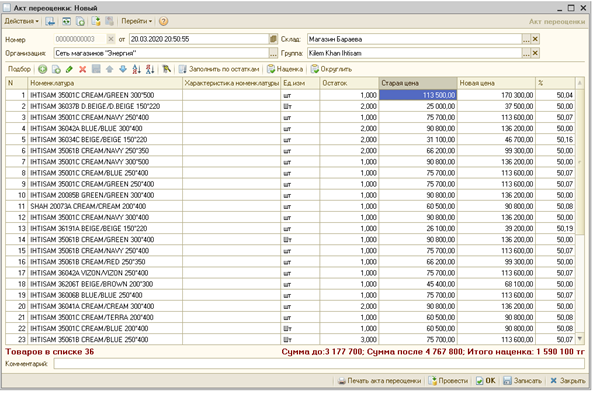Click the Организация input field
593x393 pixels.
coord(161,53)
